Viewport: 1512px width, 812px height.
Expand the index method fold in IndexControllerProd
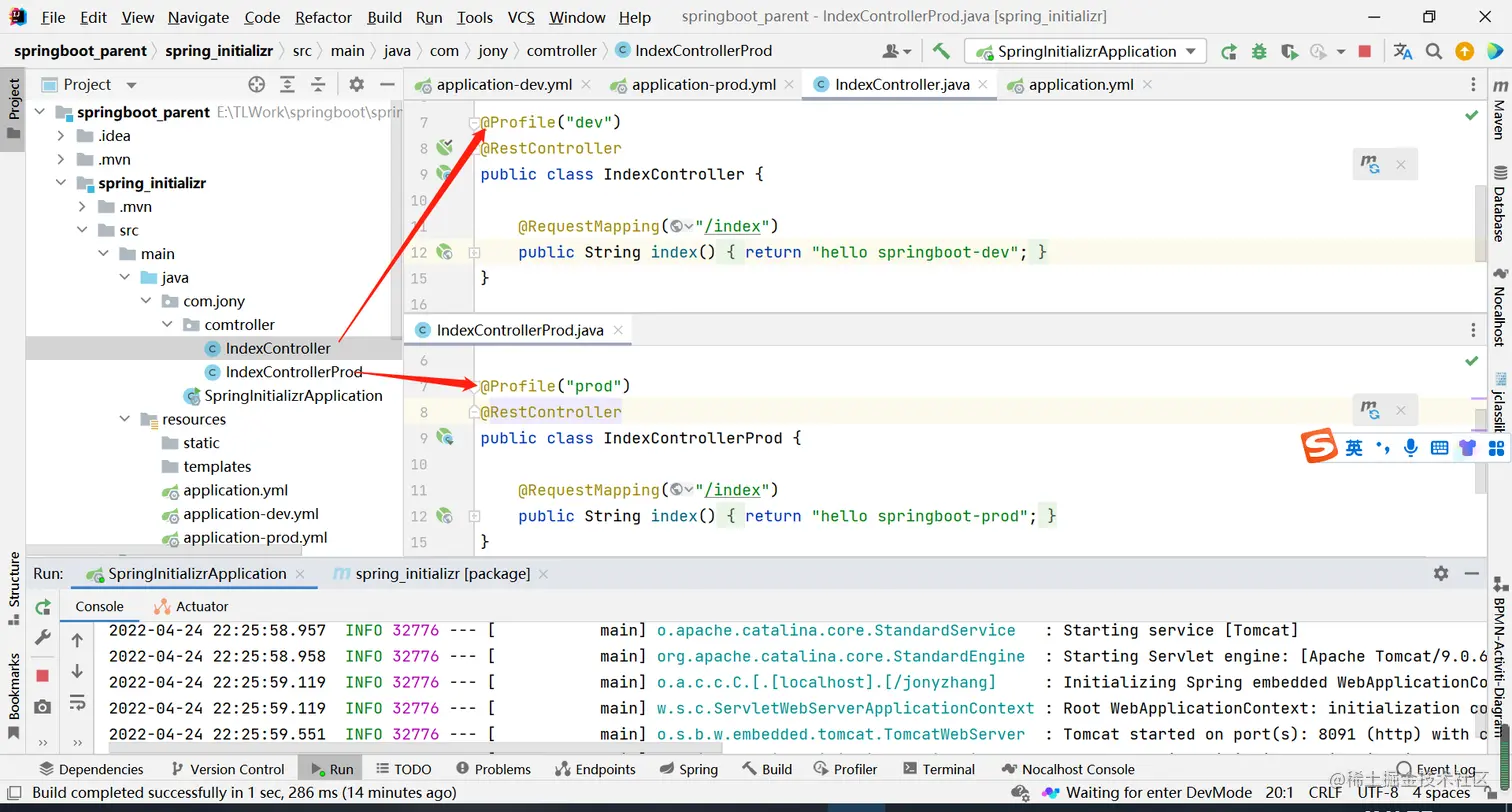click(x=474, y=516)
